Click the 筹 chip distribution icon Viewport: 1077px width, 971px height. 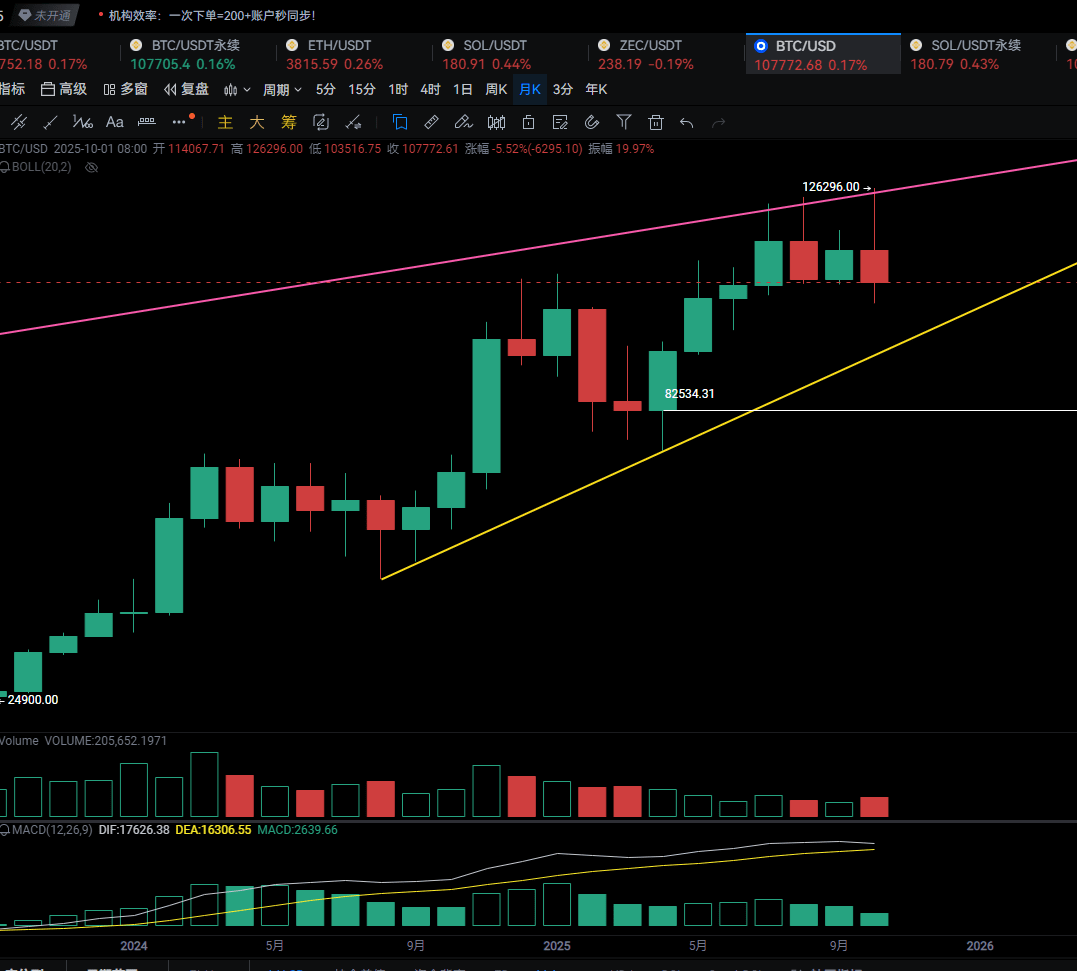pos(289,122)
